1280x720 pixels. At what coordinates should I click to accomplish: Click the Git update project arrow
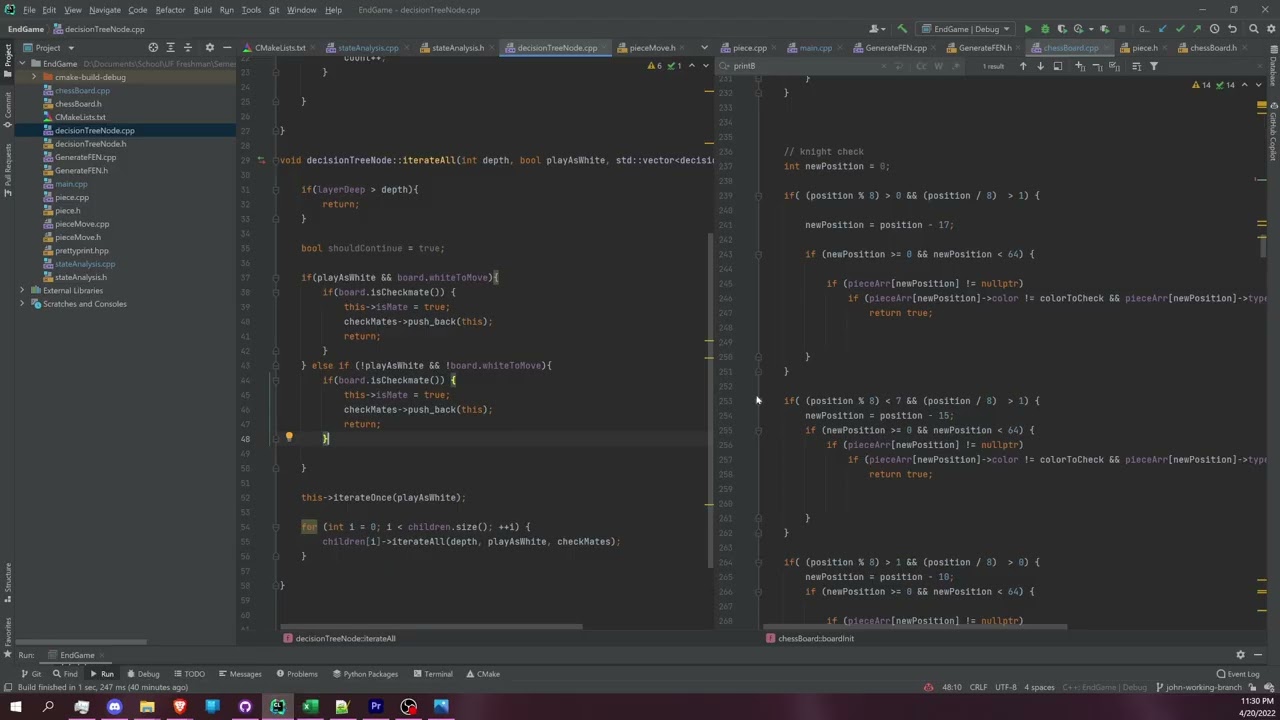point(1161,29)
